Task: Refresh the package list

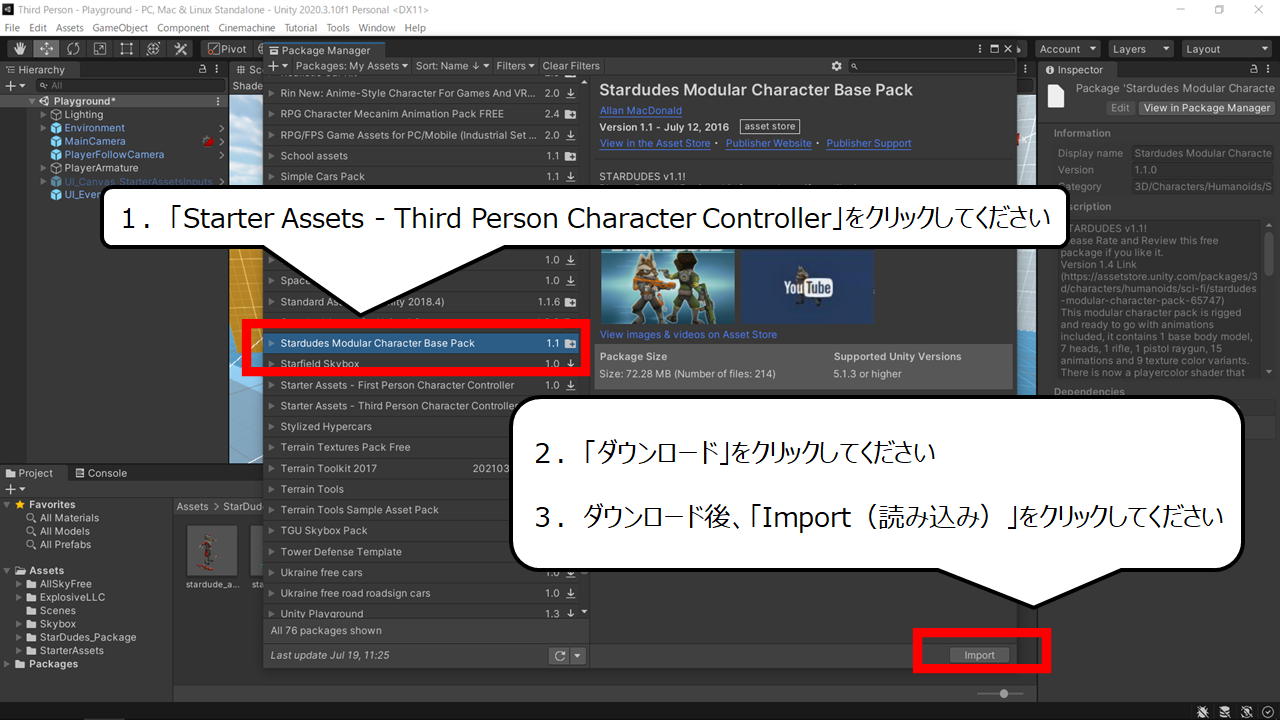Action: (x=560, y=656)
